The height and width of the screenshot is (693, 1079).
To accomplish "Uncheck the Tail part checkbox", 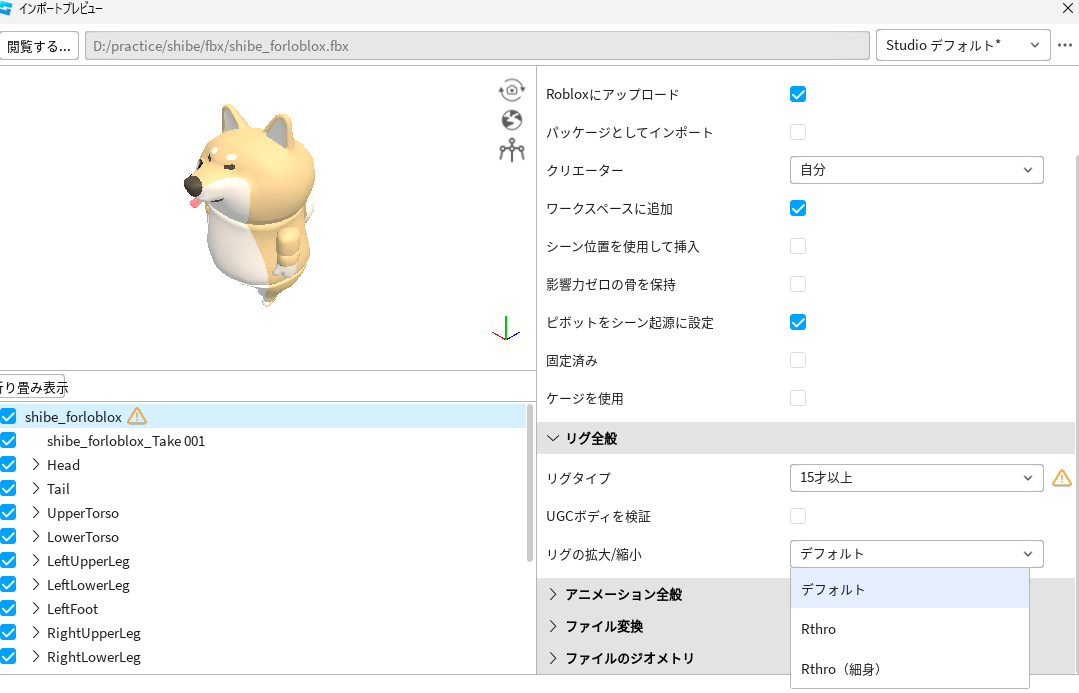I will tap(8, 489).
